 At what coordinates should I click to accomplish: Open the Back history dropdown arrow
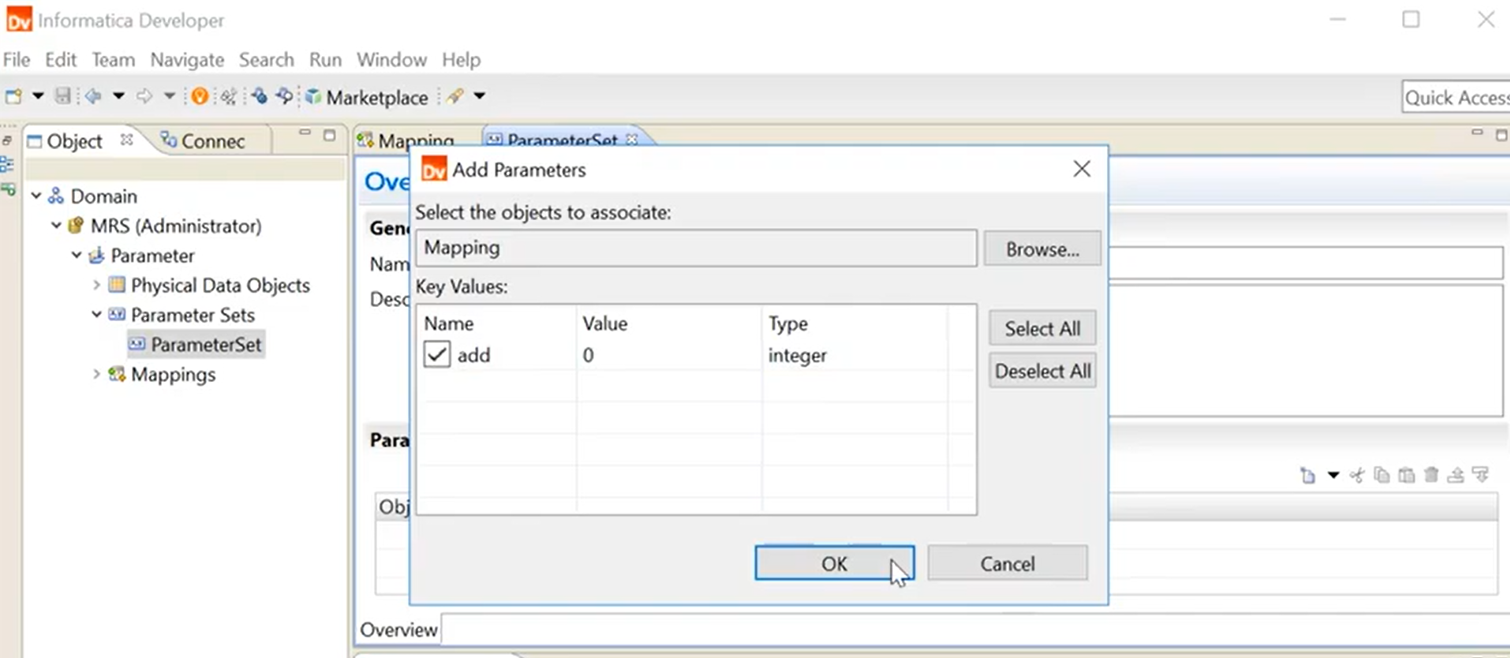pyautogui.click(x=118, y=96)
